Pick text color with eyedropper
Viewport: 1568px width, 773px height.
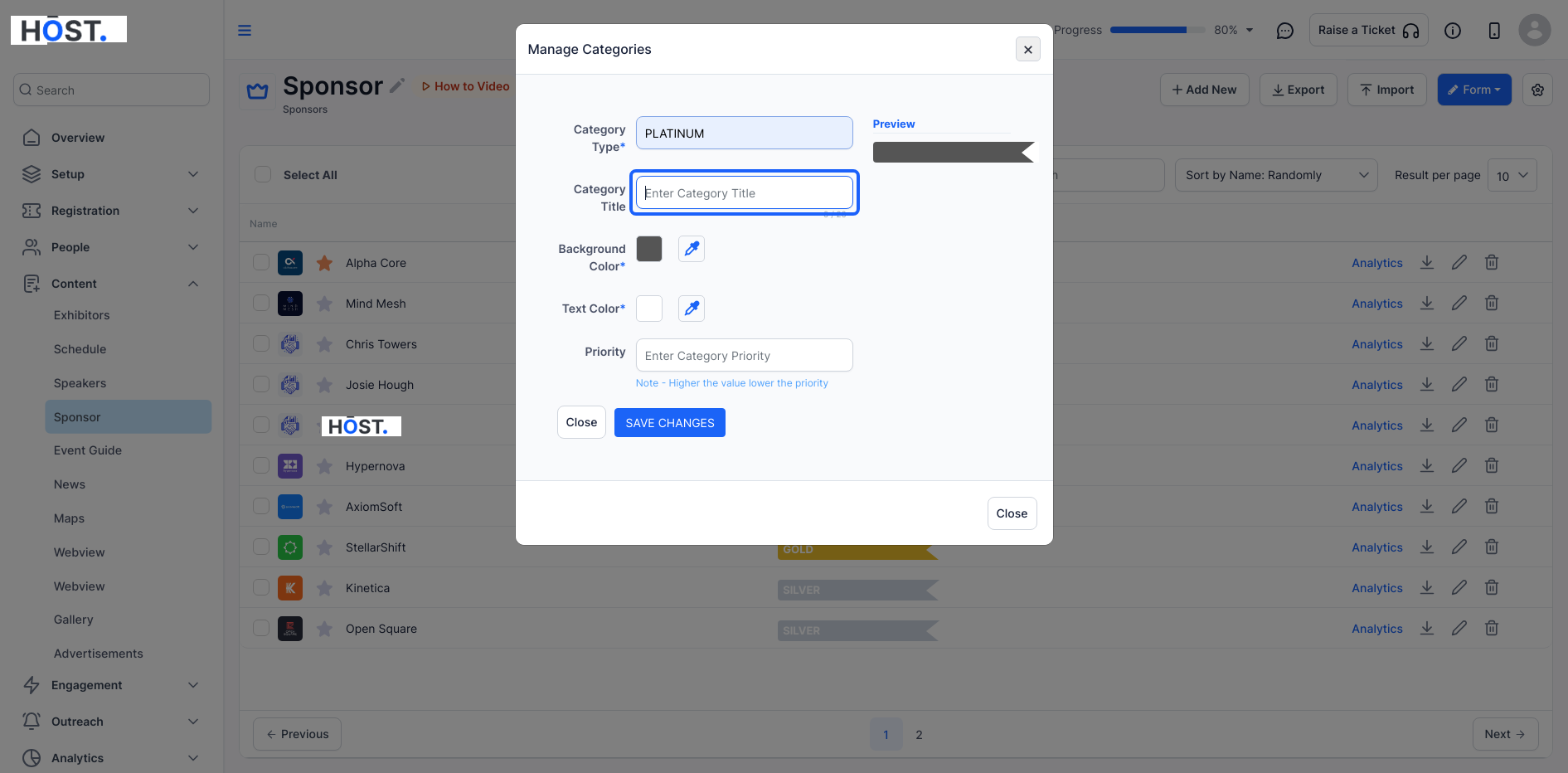tap(692, 309)
